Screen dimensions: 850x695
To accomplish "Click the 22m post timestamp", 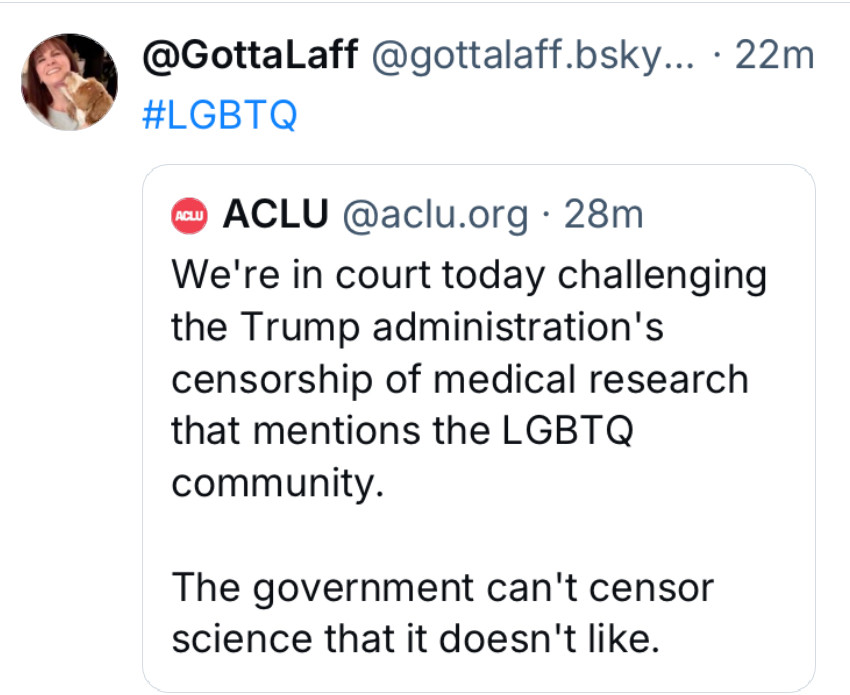I will click(x=774, y=58).
